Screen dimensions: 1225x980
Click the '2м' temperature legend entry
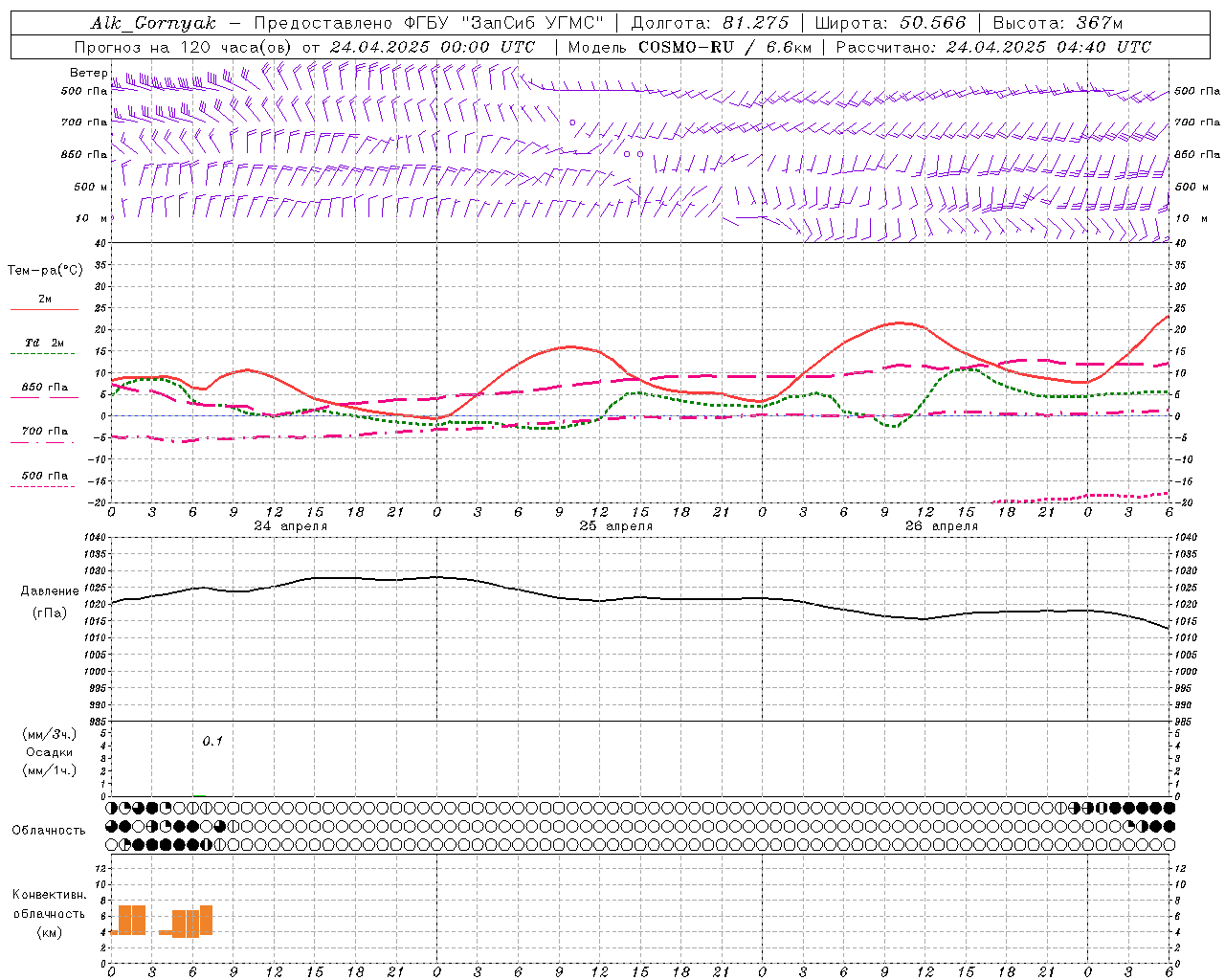[45, 300]
